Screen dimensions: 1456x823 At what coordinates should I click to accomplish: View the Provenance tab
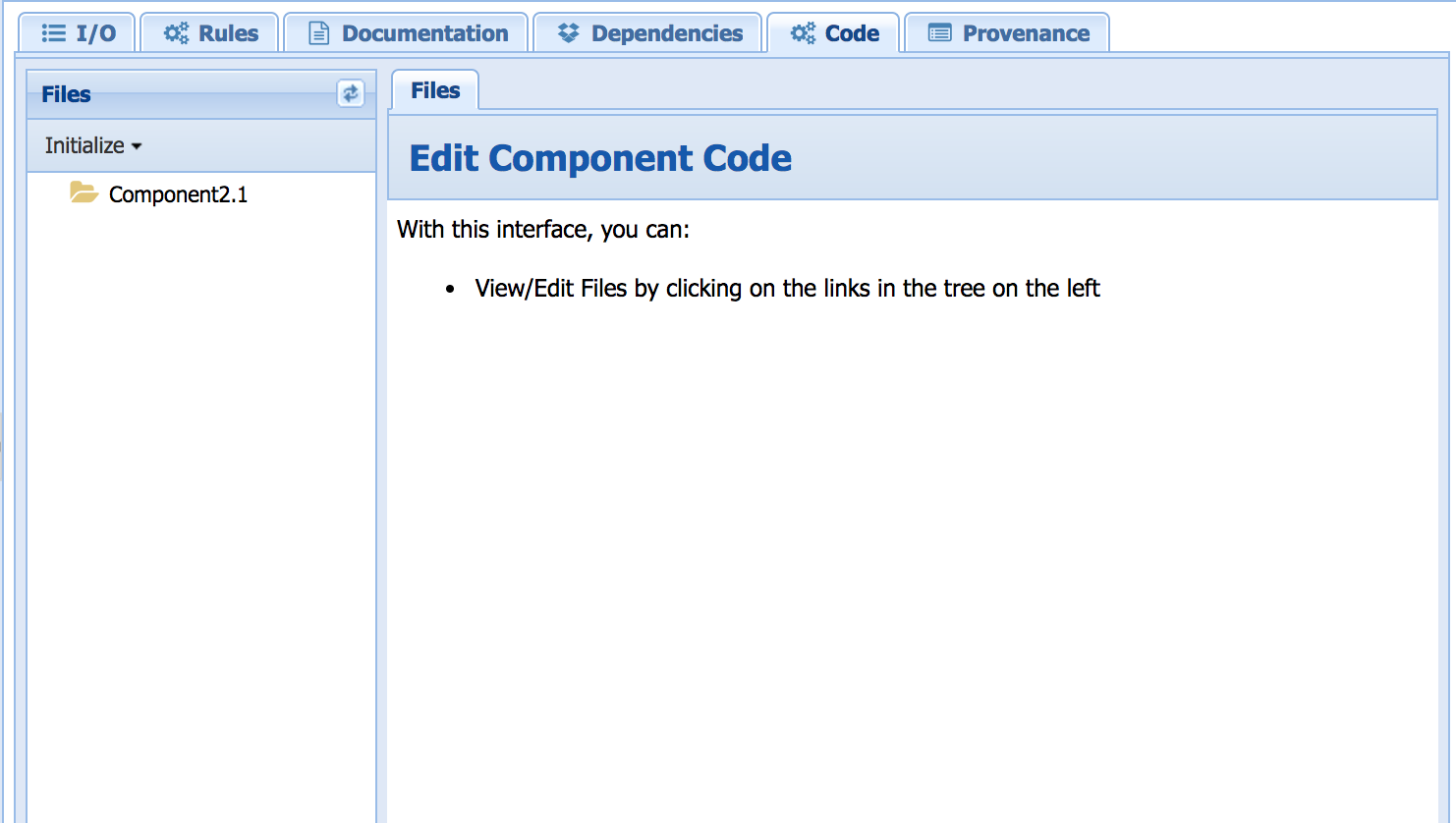pyautogui.click(x=1026, y=33)
